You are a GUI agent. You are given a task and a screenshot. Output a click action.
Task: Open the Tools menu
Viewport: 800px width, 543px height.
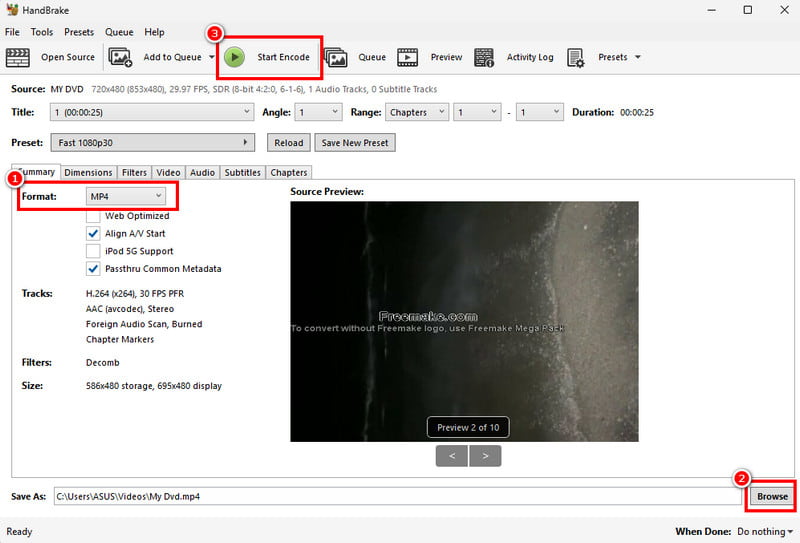click(x=42, y=32)
